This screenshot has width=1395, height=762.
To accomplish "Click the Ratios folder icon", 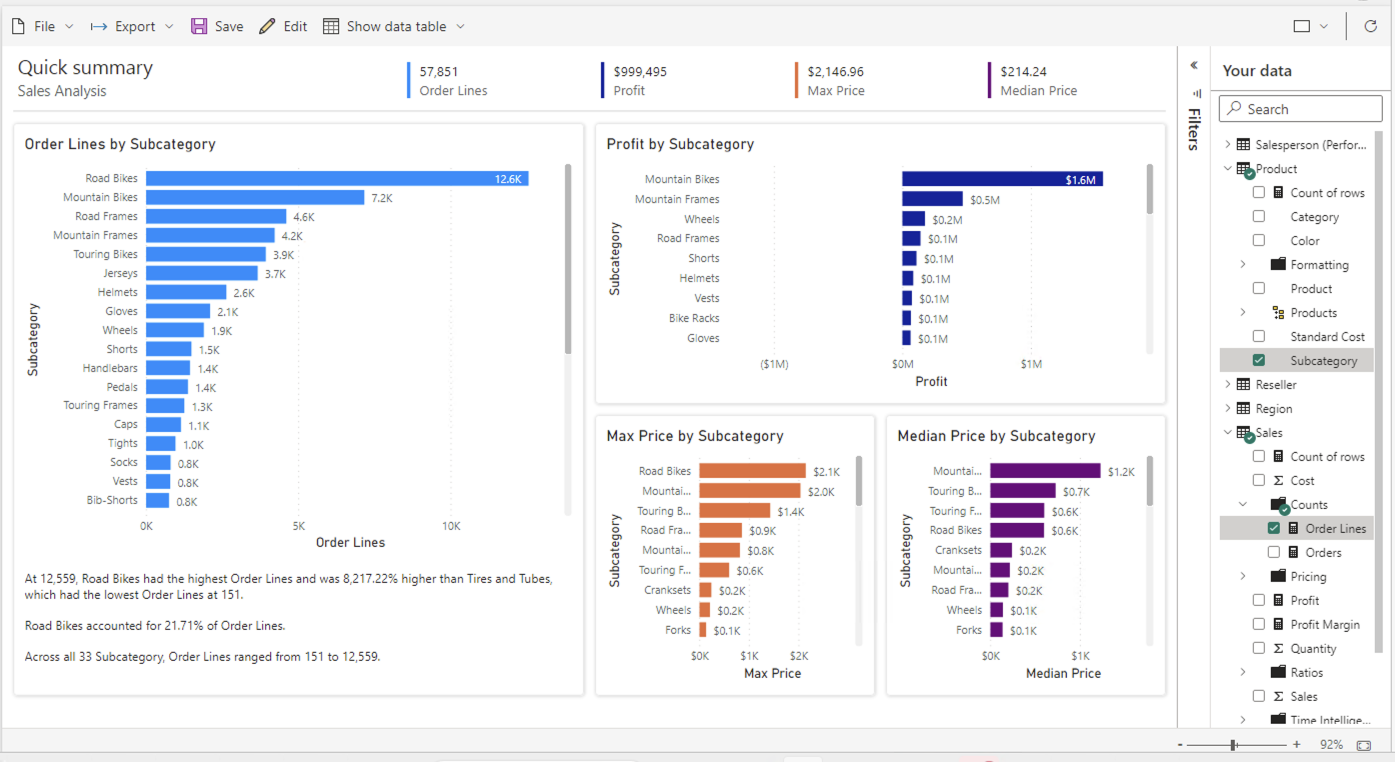I will tap(1278, 673).
